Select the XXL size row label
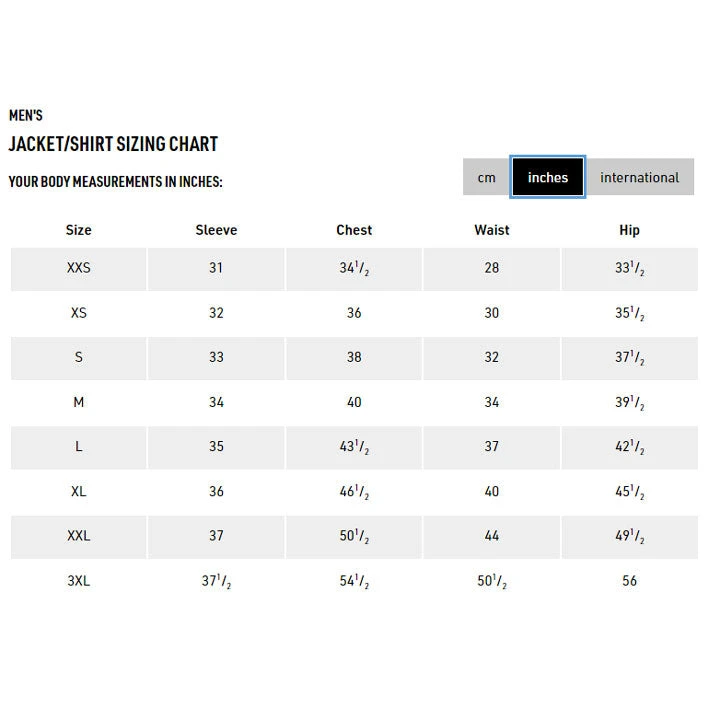 [78, 536]
